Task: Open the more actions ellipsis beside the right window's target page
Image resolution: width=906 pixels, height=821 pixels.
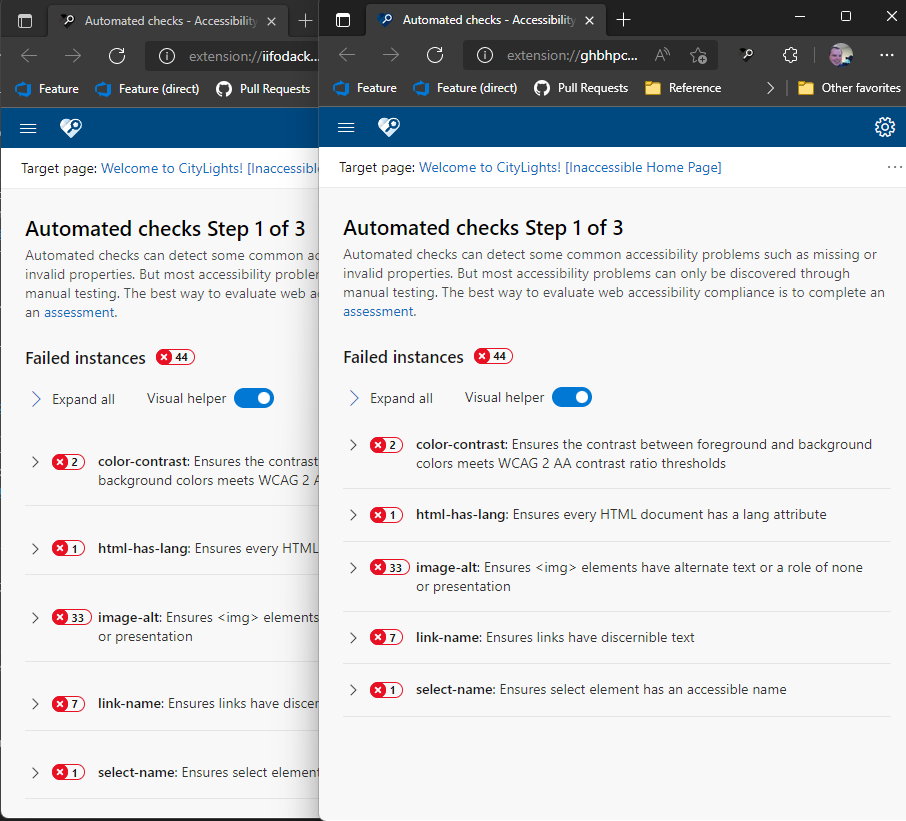Action: (894, 168)
